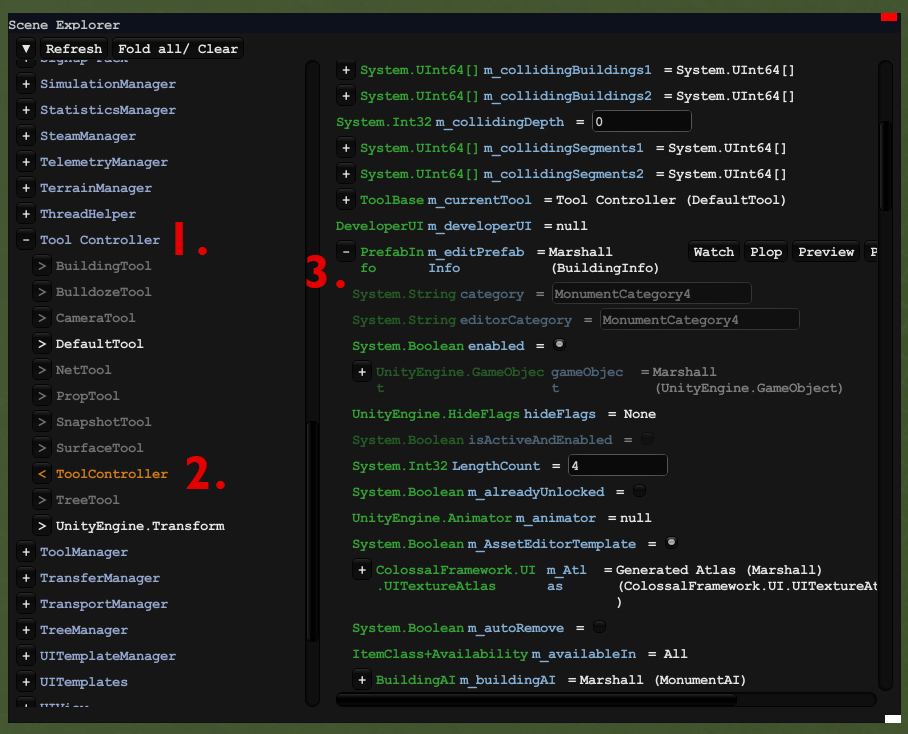908x734 pixels.
Task: Open UnityEngine.Transform component arrow
Action: [x=42, y=526]
